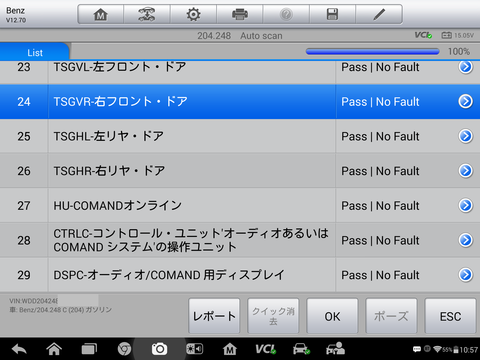480x360 pixels.
Task: Launch the Chrome browser from the navigation bar
Action: [x=124, y=349]
